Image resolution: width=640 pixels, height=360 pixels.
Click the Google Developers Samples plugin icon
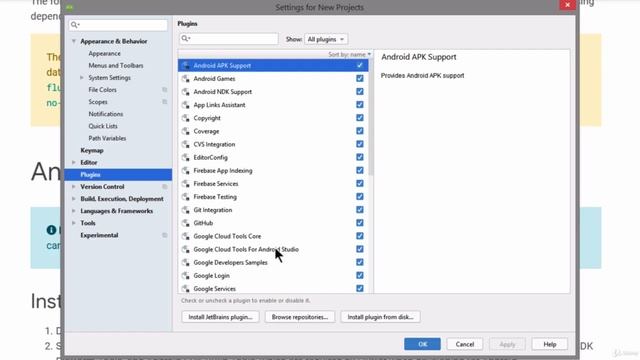186,262
